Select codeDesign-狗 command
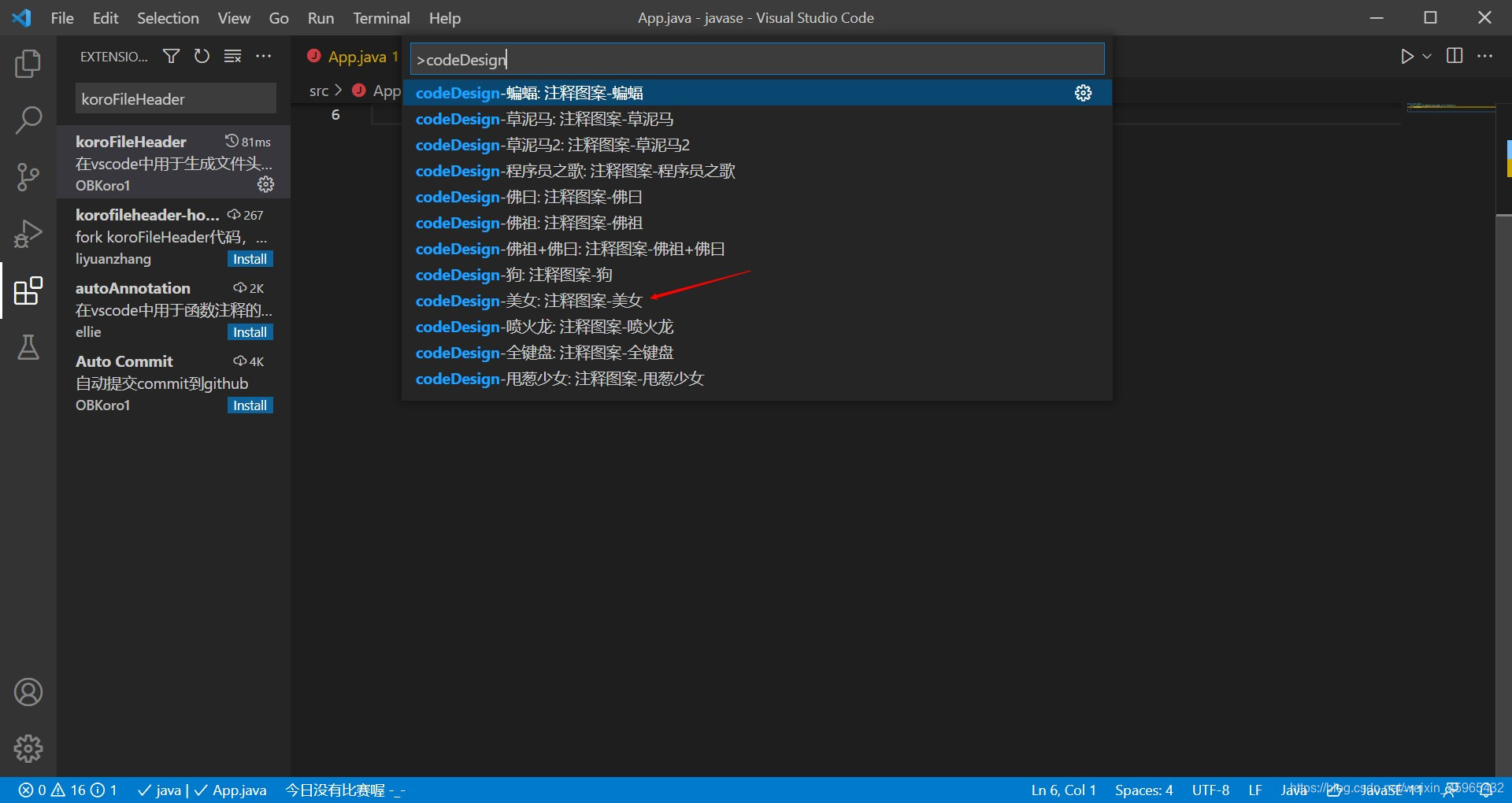 757,275
